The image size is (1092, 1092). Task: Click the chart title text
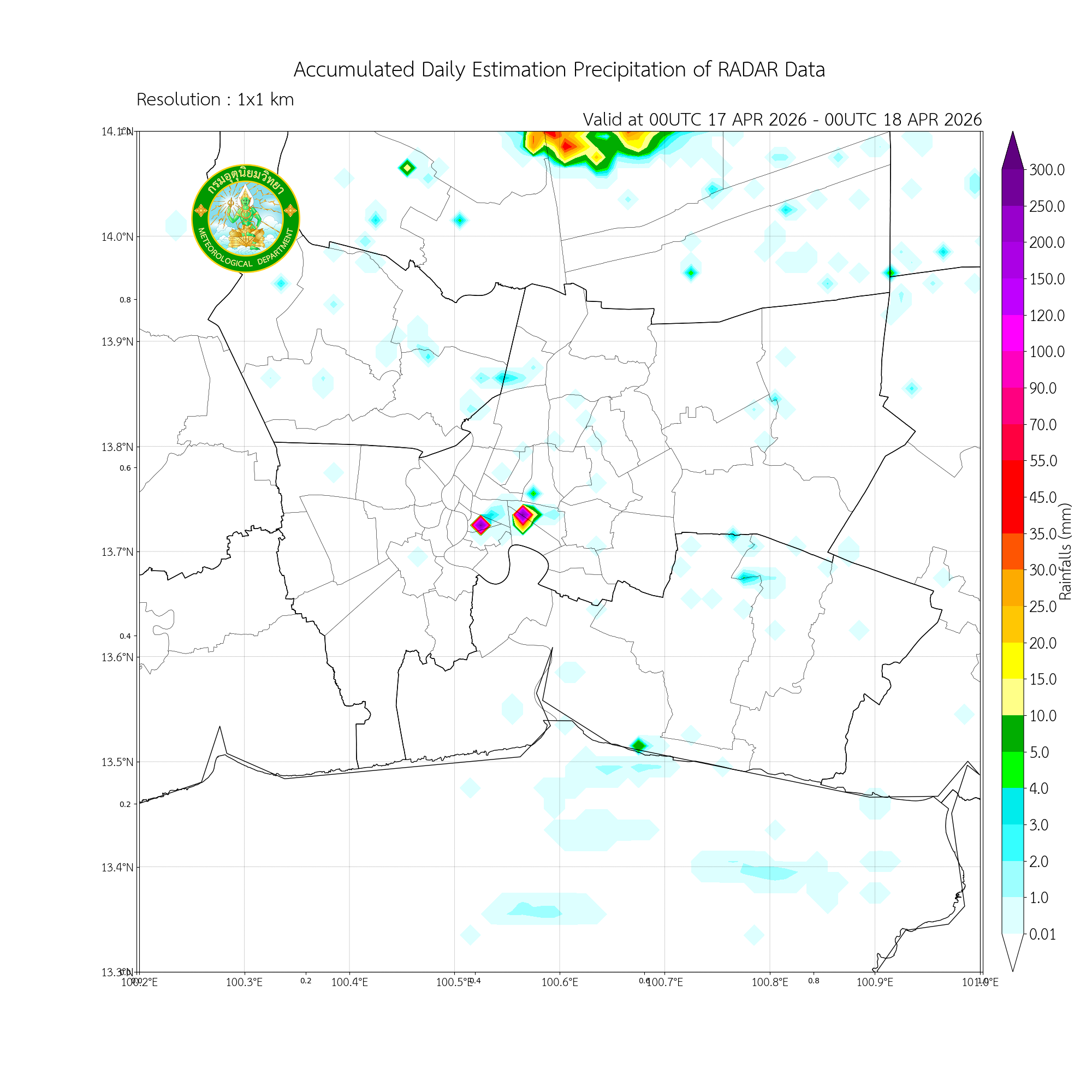coord(559,69)
